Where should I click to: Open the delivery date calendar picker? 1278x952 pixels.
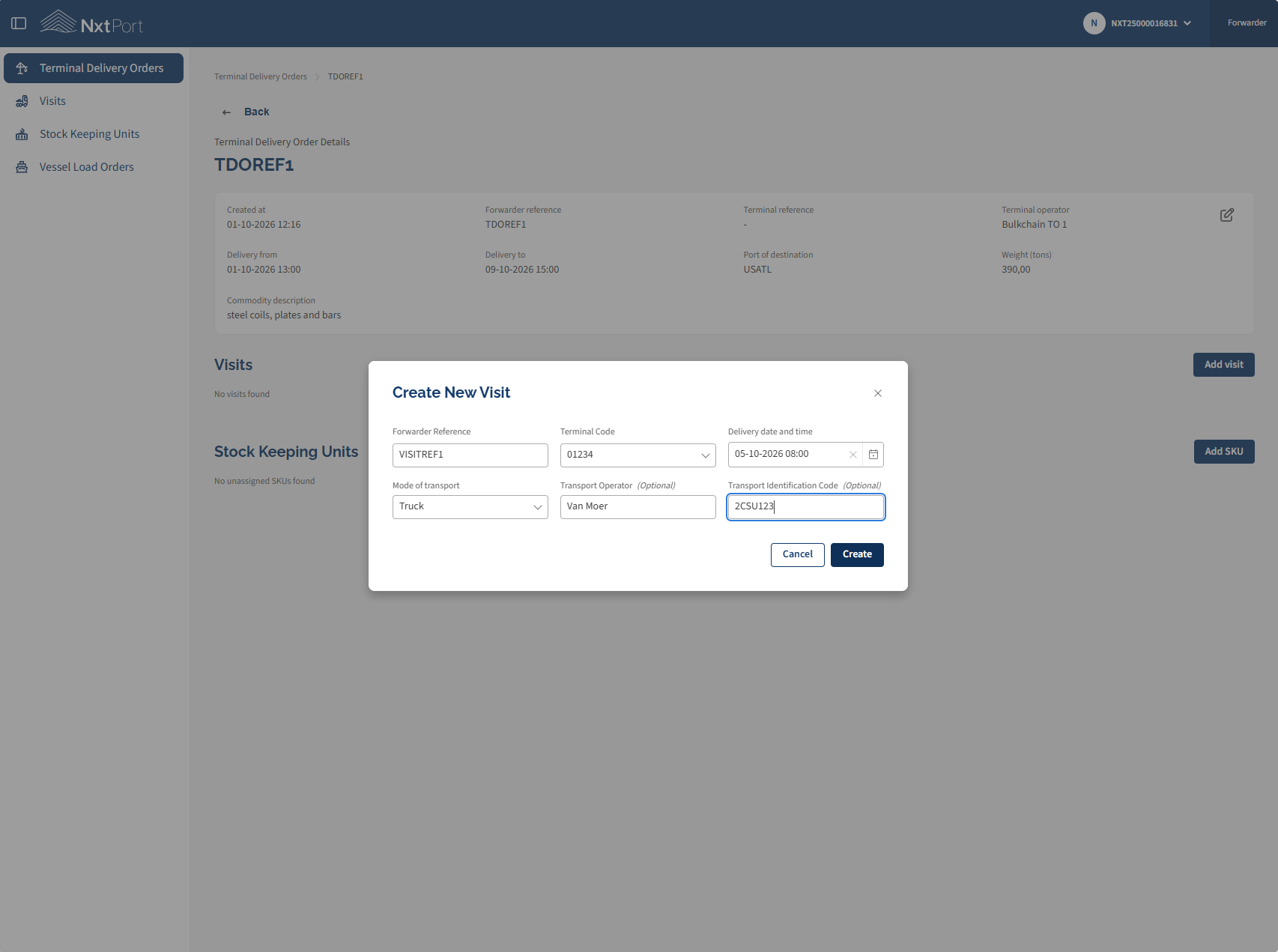coord(873,455)
